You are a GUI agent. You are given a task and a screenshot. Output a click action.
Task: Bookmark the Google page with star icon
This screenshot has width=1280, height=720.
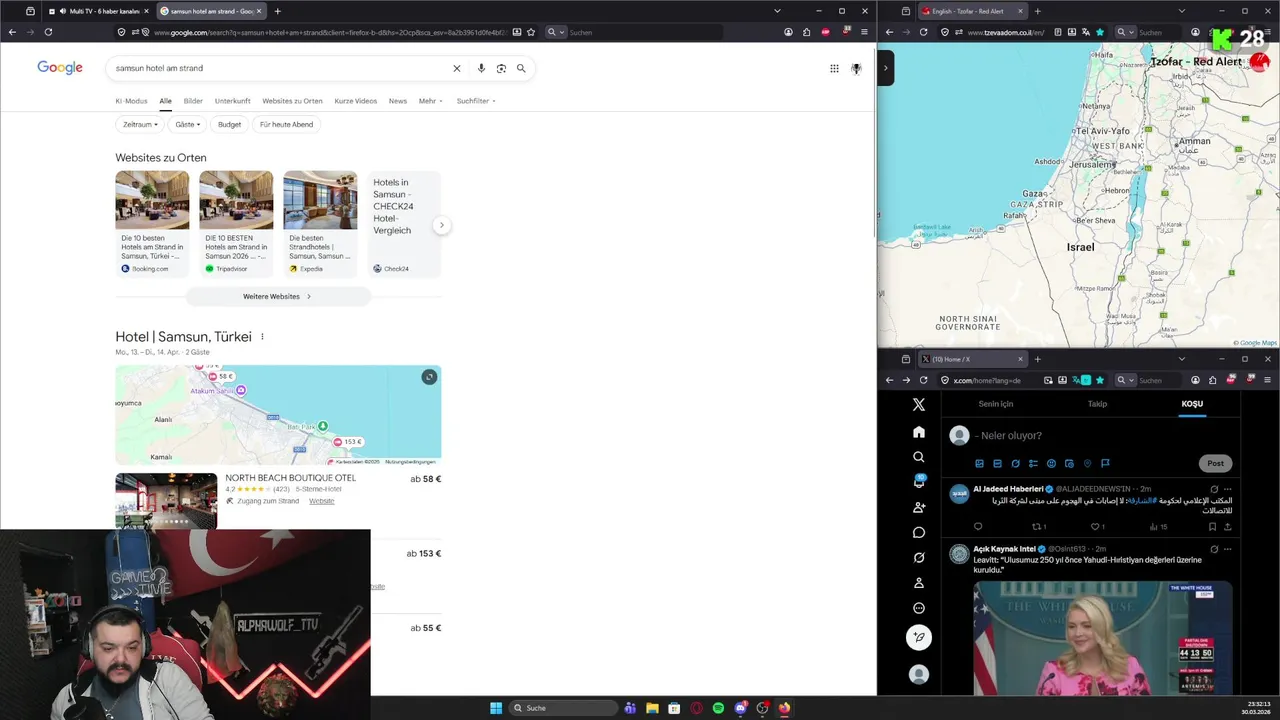point(532,32)
